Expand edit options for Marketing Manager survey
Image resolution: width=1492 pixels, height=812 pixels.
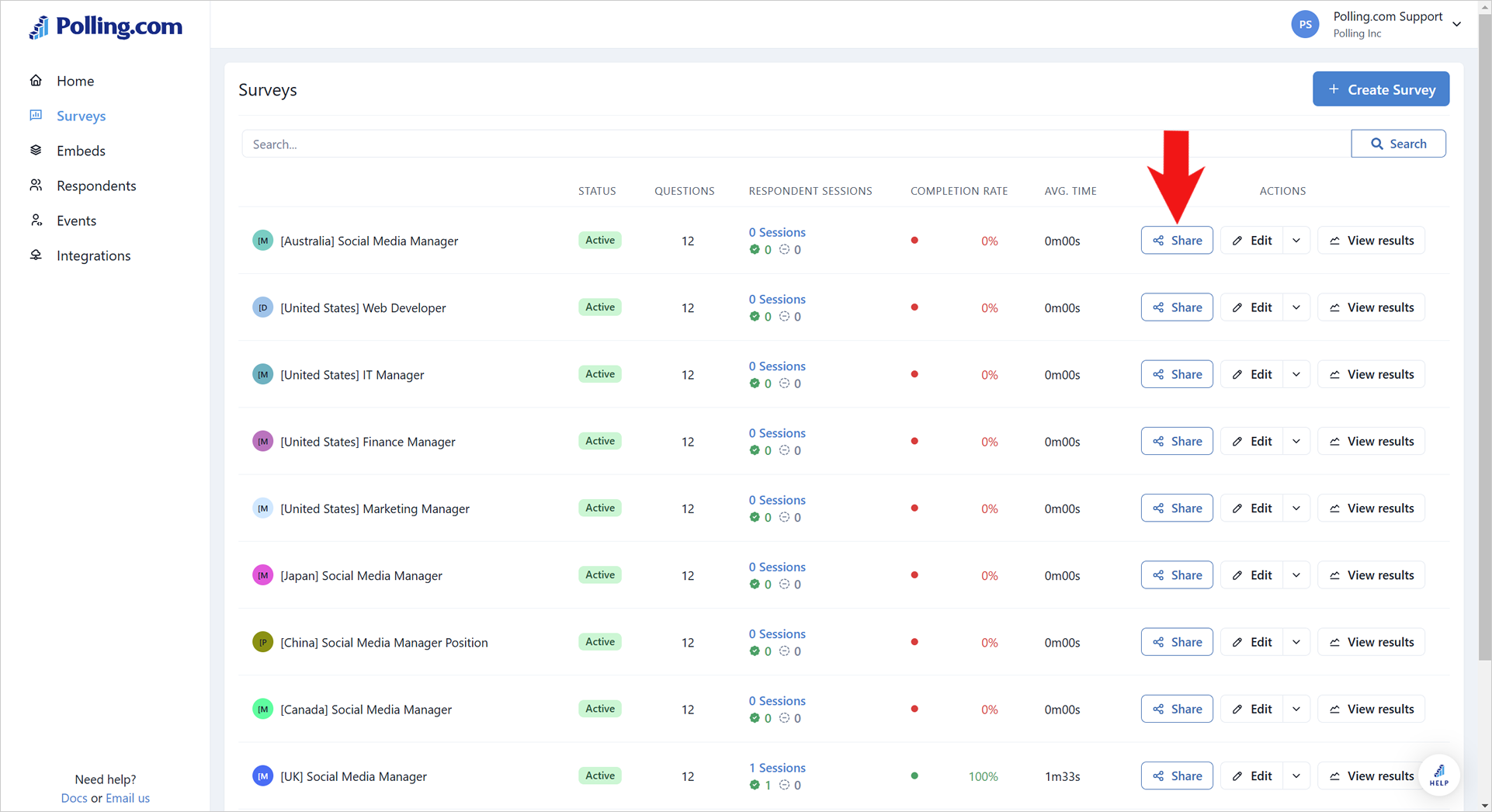pos(1296,508)
